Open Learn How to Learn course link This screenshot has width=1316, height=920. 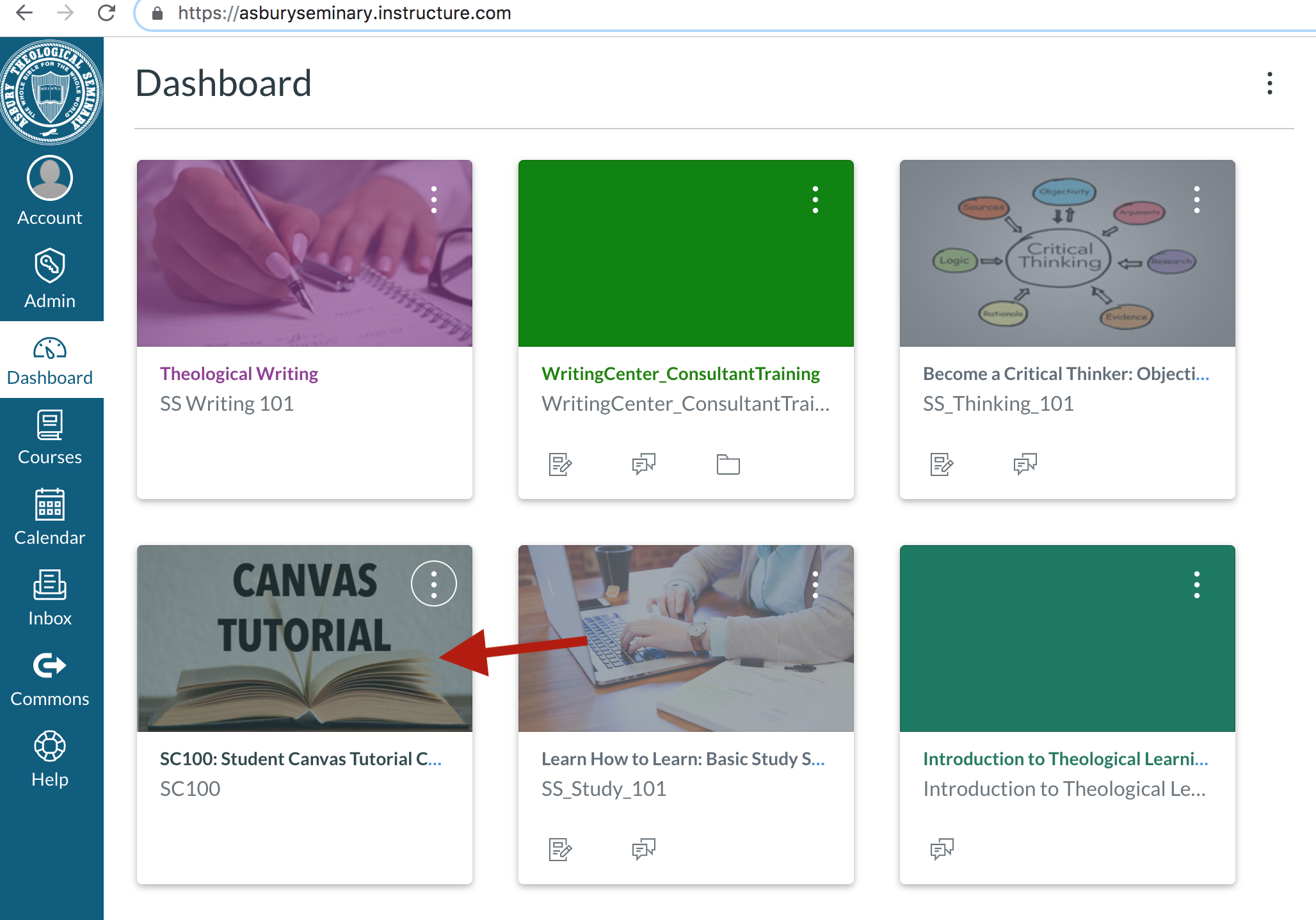[x=682, y=759]
